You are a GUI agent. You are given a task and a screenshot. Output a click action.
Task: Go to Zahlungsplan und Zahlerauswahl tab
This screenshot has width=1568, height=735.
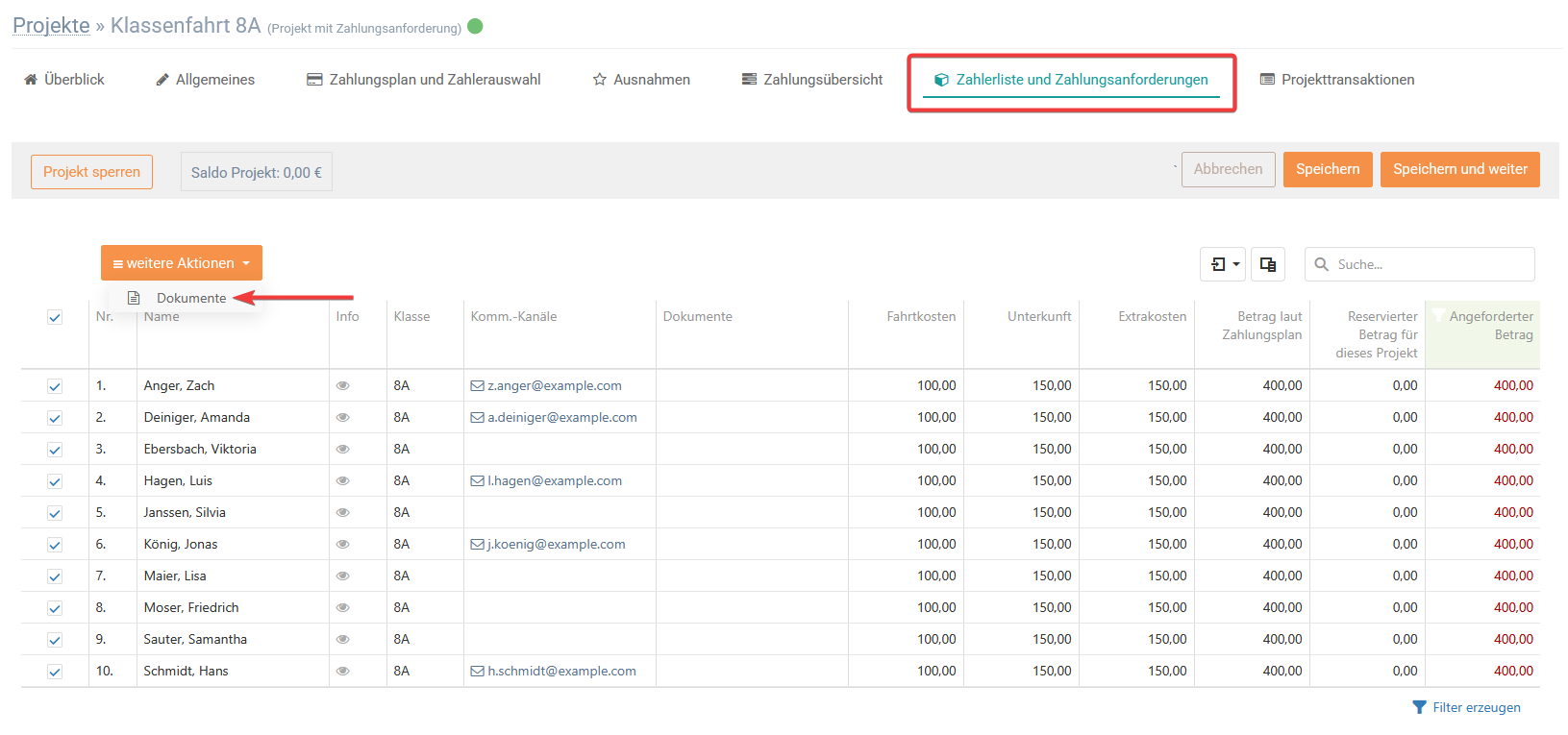[x=424, y=80]
